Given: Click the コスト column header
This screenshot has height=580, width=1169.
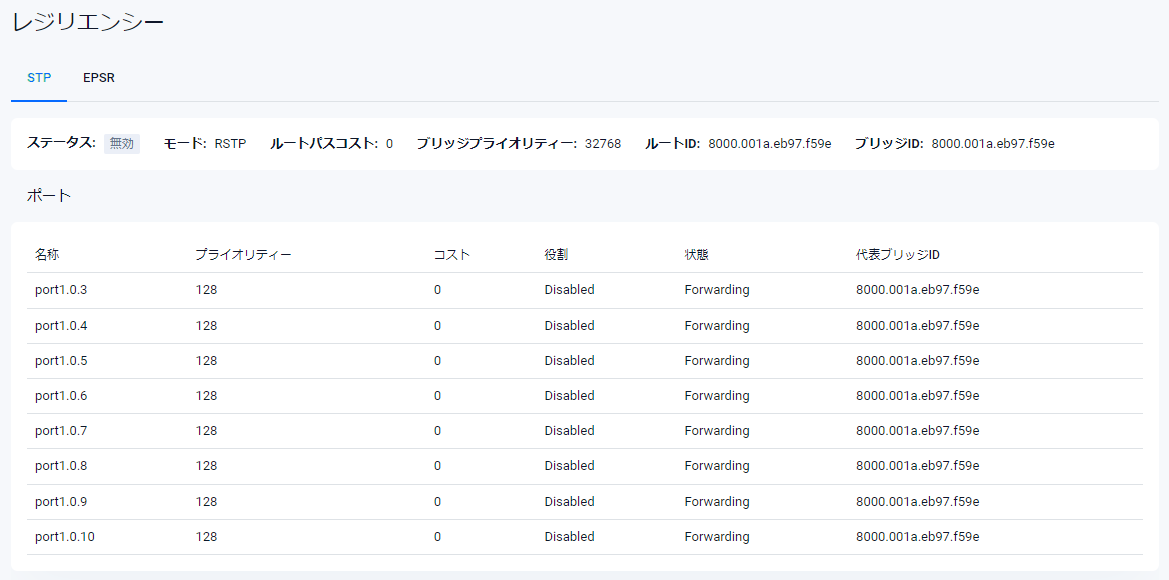Looking at the screenshot, I should tap(451, 255).
